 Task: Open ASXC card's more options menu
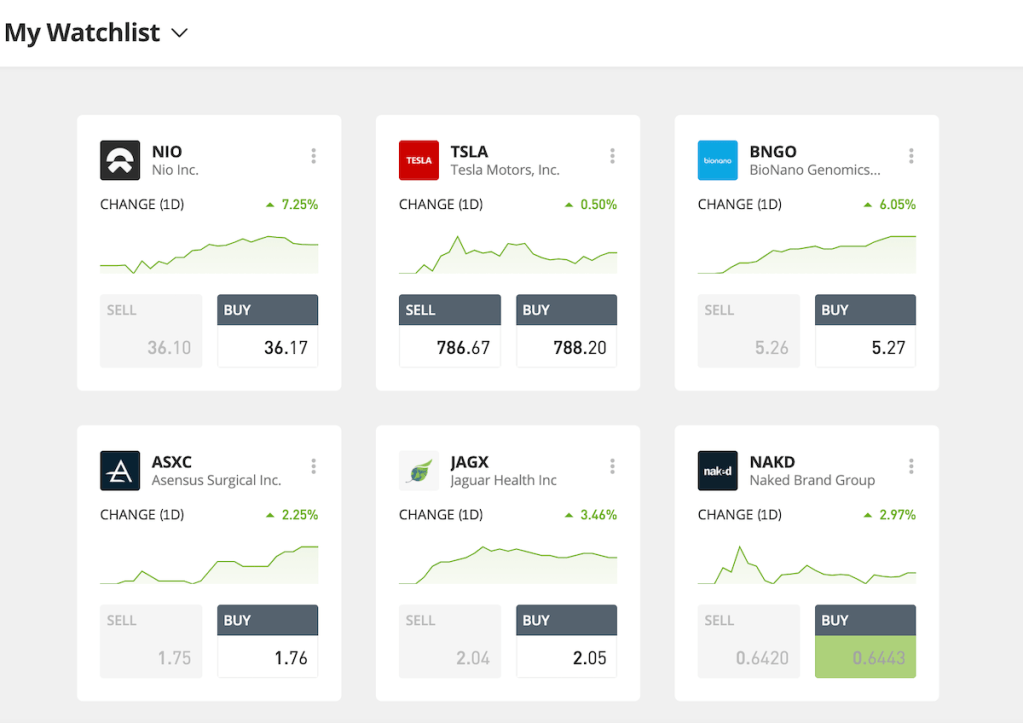coord(313,466)
